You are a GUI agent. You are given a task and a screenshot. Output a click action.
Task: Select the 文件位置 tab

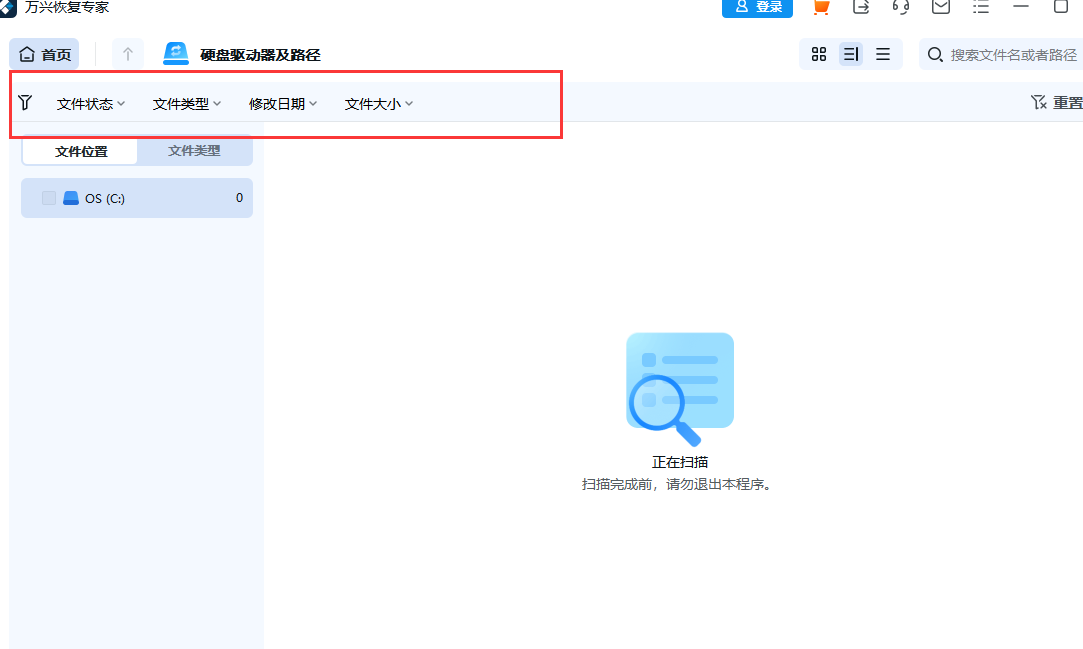(79, 150)
